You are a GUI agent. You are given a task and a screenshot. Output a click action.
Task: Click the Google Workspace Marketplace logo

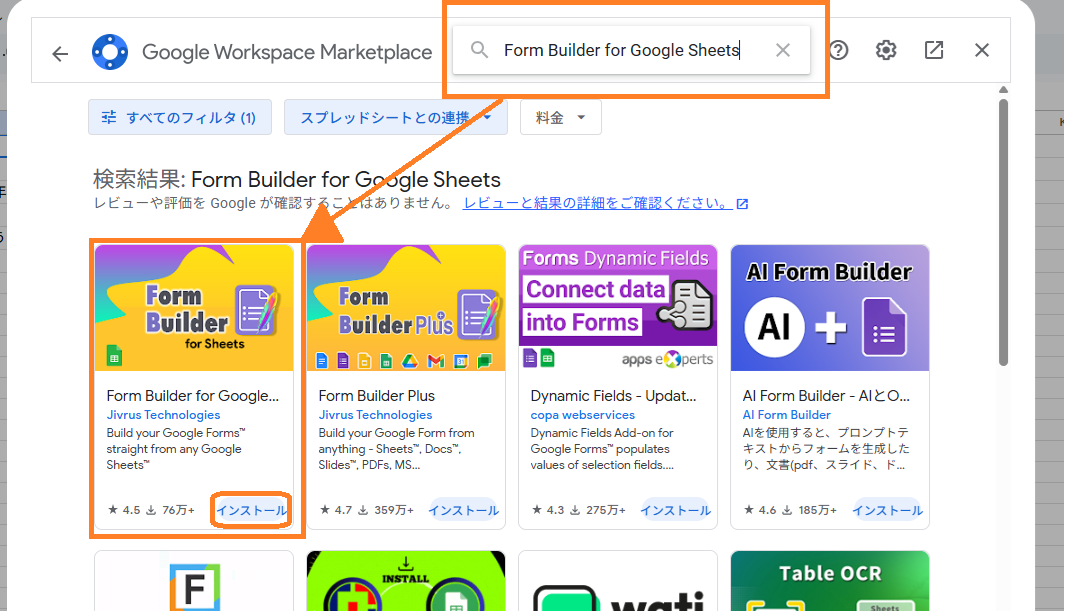coord(110,52)
